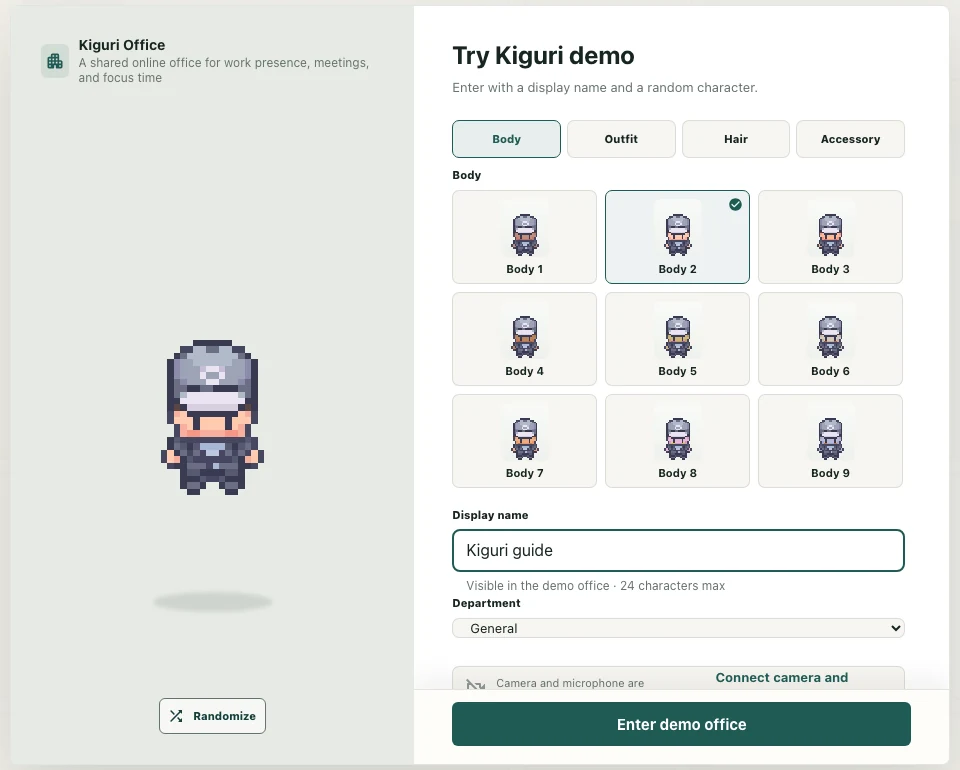
Task: Pick the Body 7 character card
Action: coord(524,441)
